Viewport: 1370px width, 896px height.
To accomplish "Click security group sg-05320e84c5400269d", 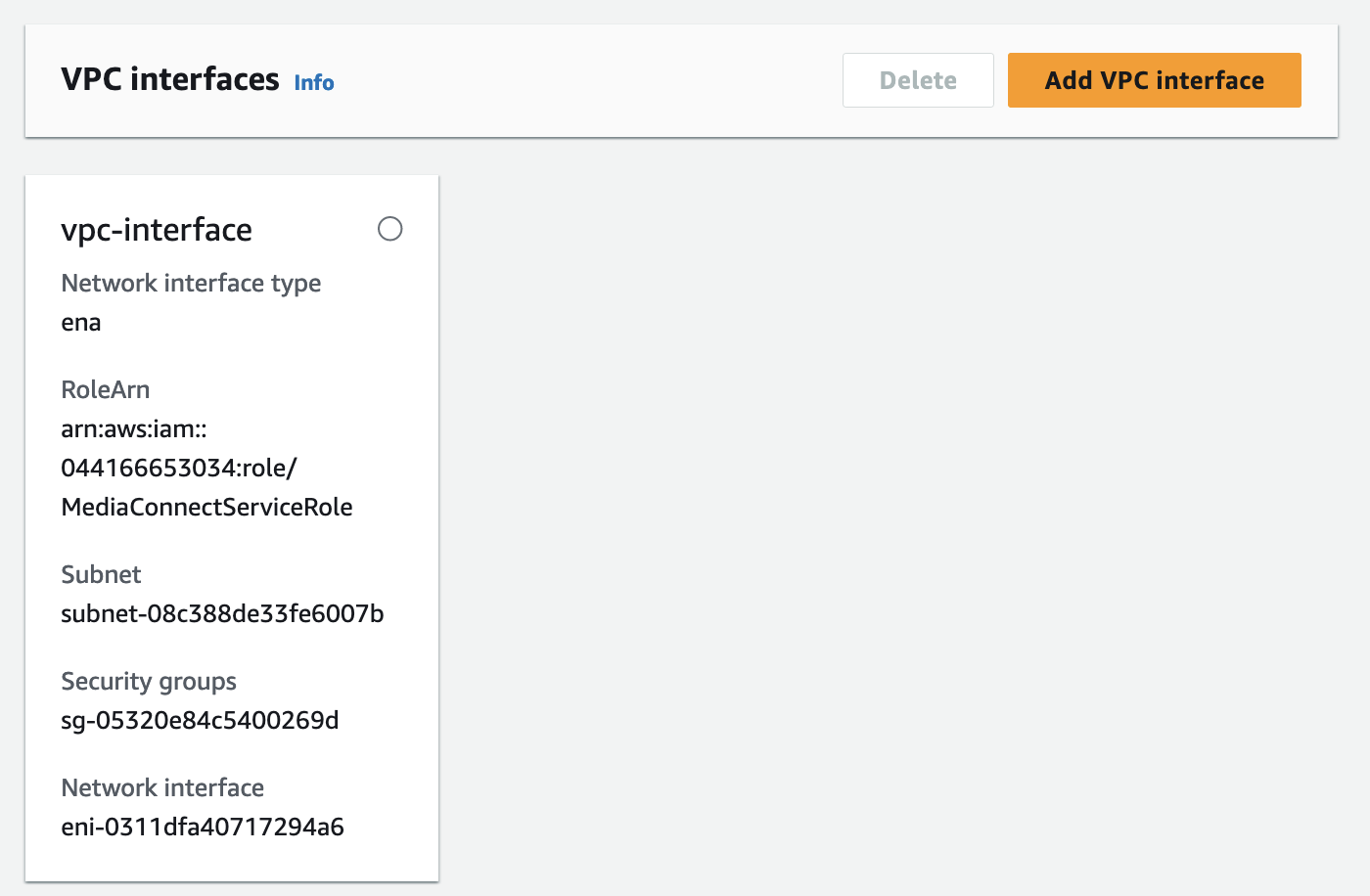I will [x=200, y=721].
